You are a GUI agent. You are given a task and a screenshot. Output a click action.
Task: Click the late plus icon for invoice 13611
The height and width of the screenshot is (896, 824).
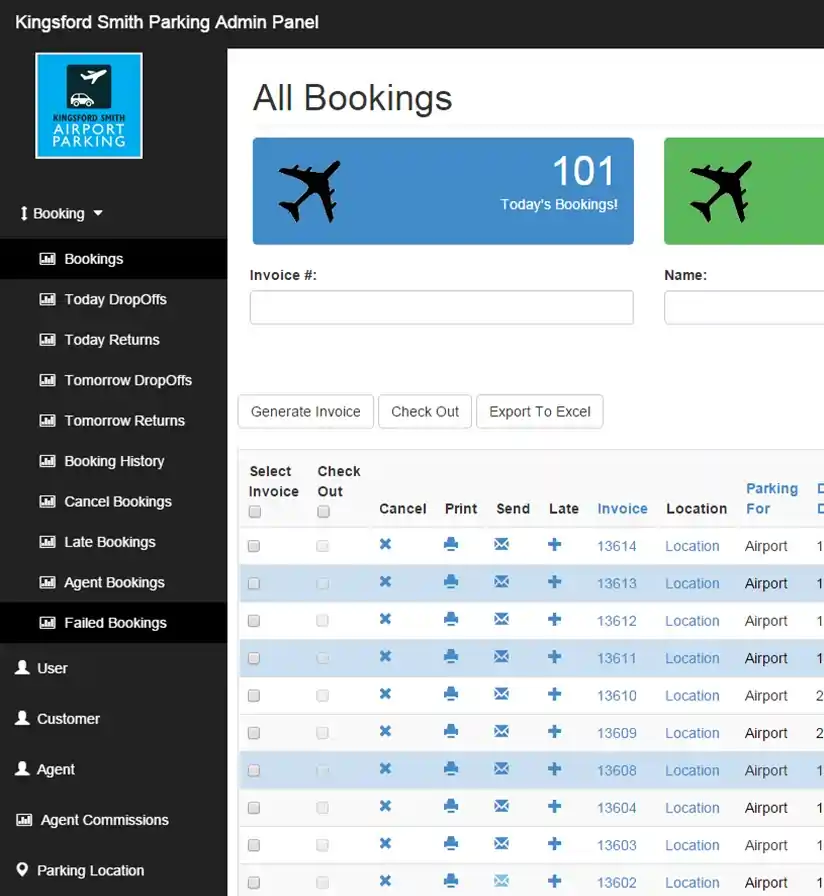pyautogui.click(x=554, y=658)
